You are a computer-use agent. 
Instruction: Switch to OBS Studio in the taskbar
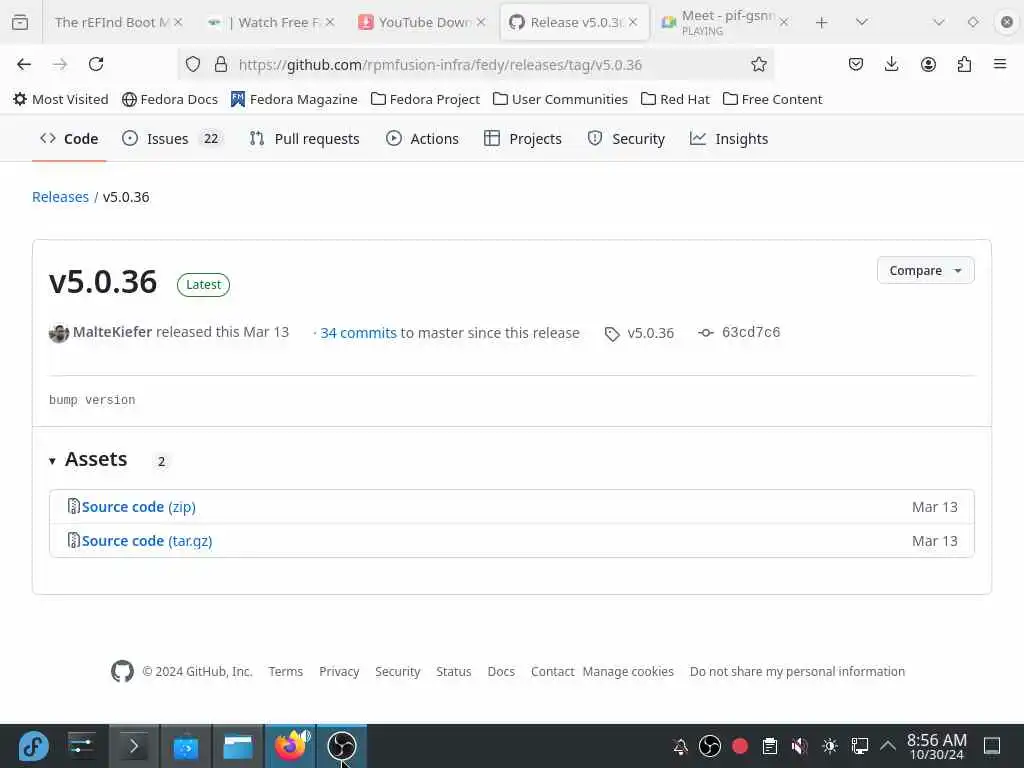pos(342,746)
